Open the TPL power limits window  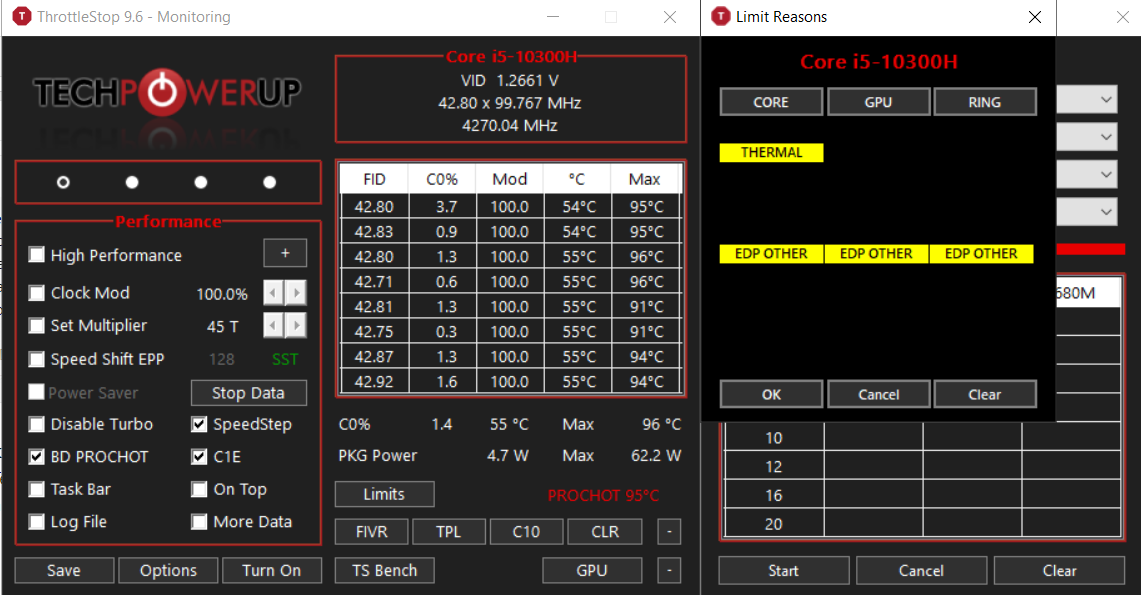coord(449,532)
